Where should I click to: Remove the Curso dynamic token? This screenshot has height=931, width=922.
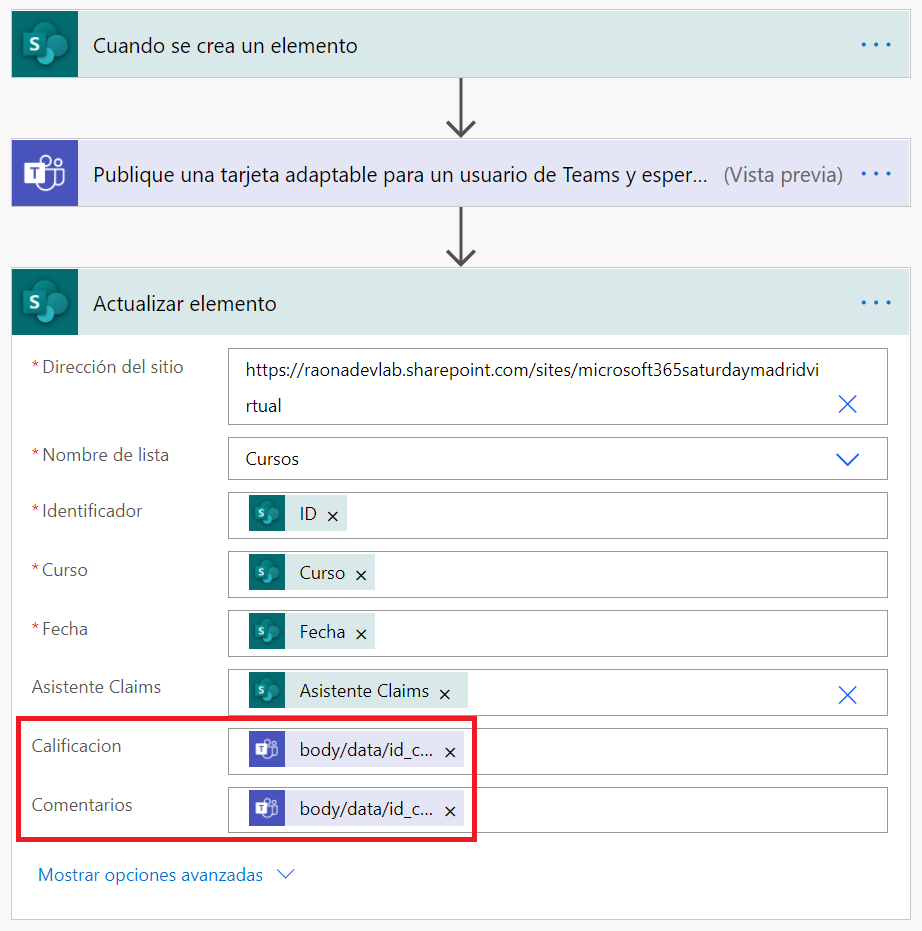click(x=361, y=575)
